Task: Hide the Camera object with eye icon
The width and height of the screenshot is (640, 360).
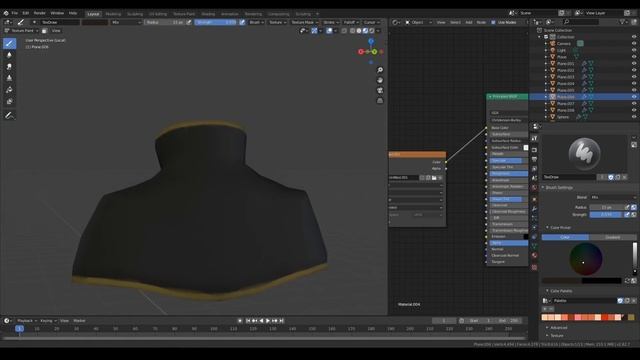Action: [x=634, y=43]
